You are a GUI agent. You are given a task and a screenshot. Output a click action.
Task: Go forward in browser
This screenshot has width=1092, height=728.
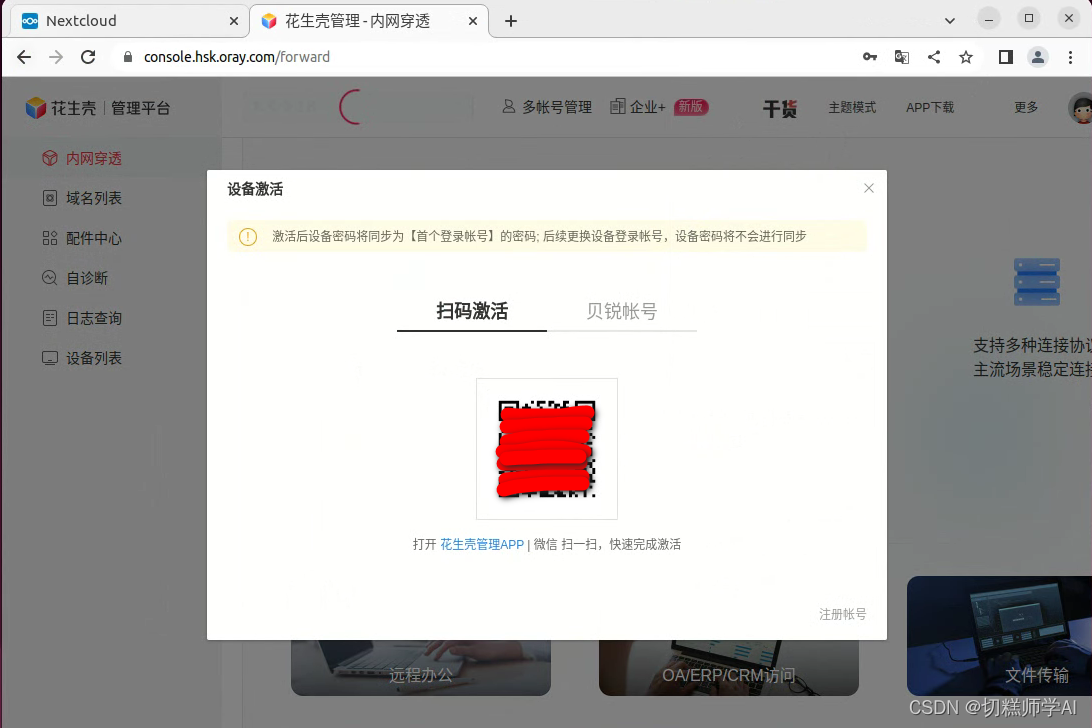(x=56, y=57)
